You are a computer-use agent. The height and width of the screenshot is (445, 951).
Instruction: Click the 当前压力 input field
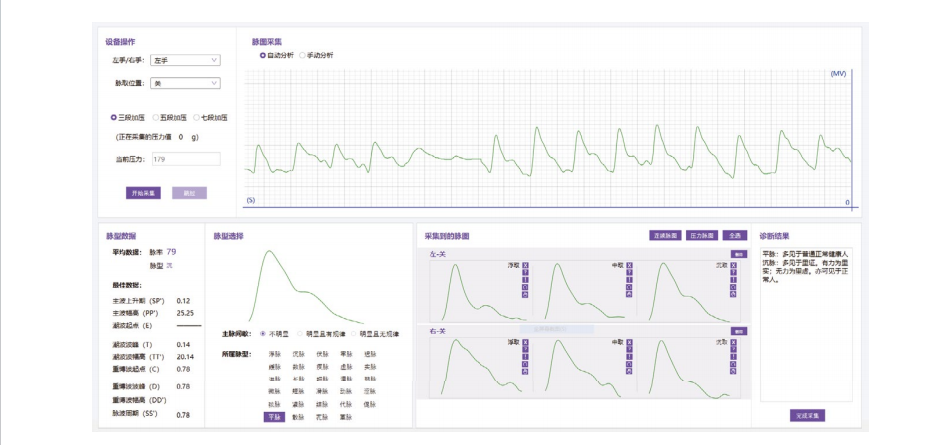click(x=185, y=159)
